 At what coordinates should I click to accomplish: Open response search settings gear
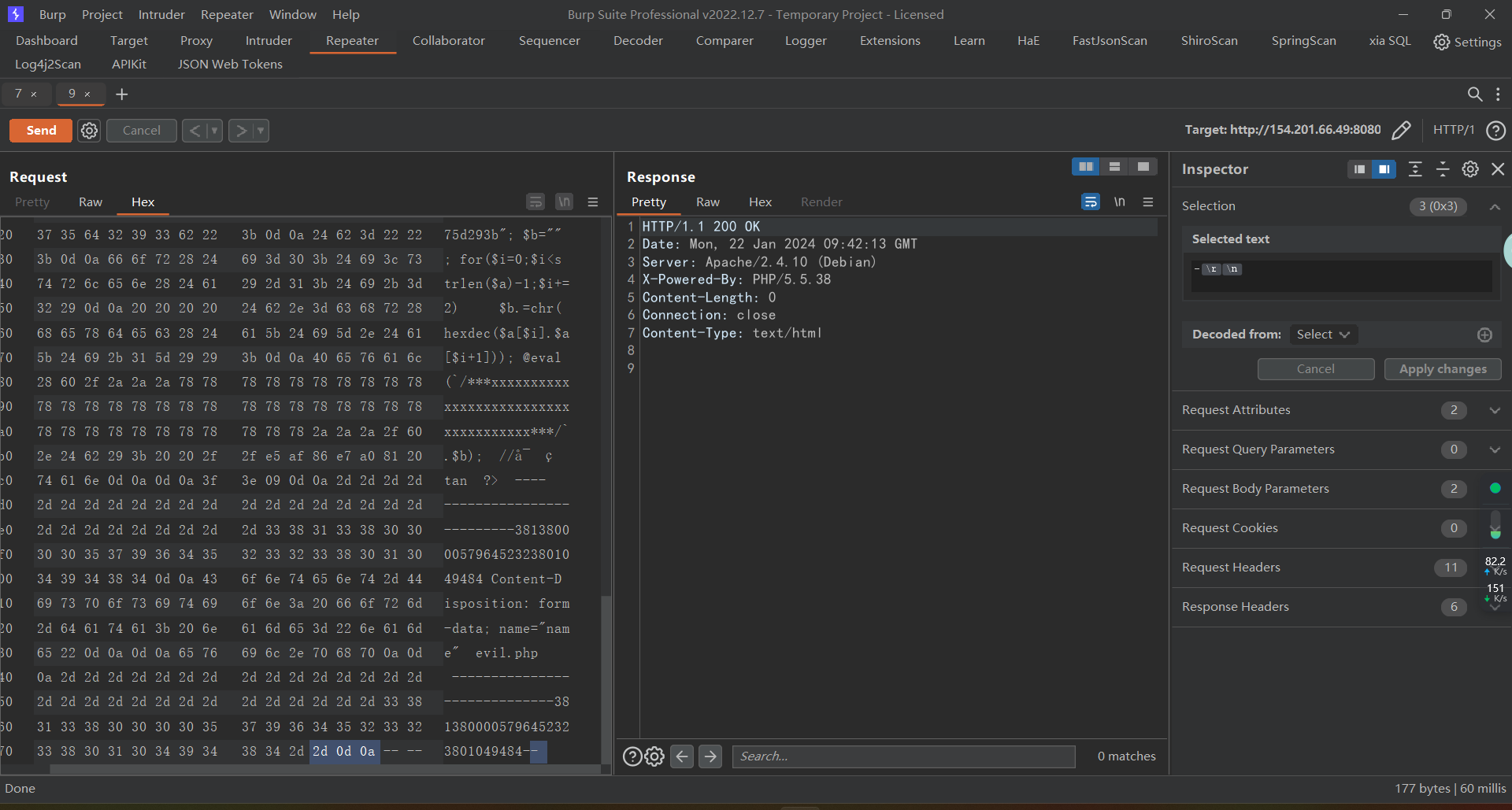coord(654,756)
